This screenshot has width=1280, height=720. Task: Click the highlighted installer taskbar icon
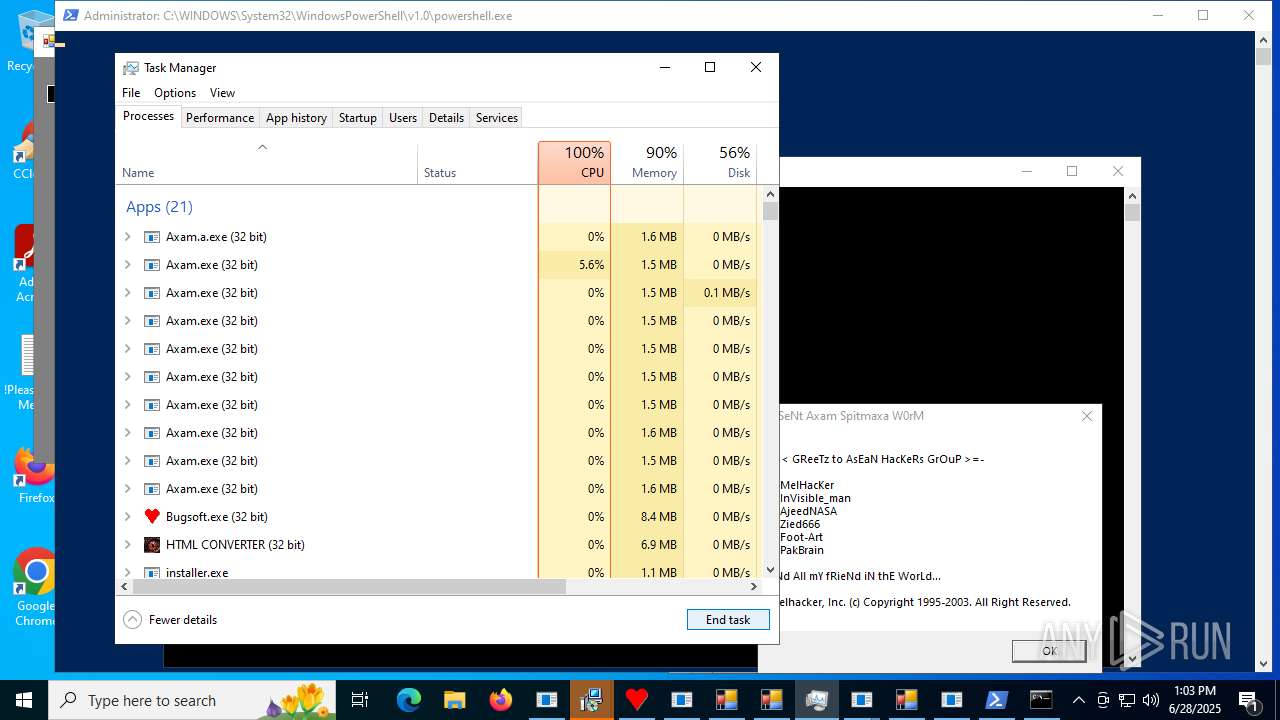coord(591,700)
